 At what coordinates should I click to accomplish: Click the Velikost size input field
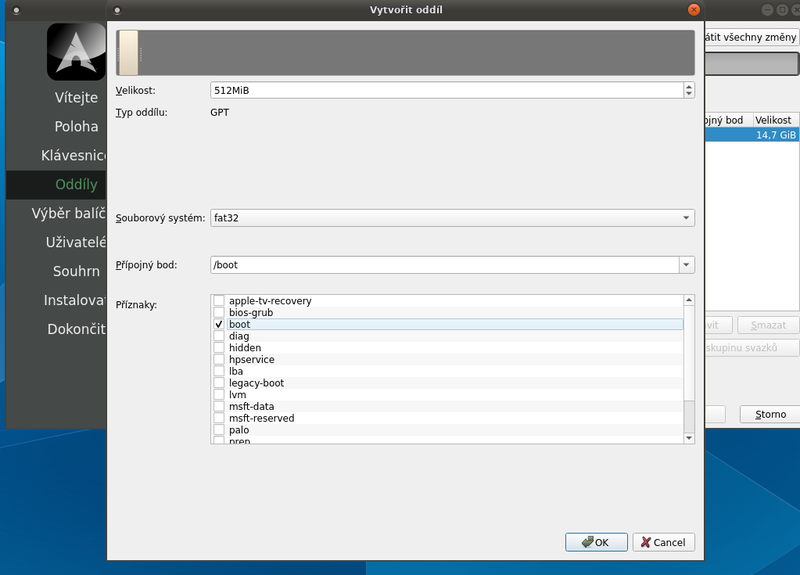point(445,90)
